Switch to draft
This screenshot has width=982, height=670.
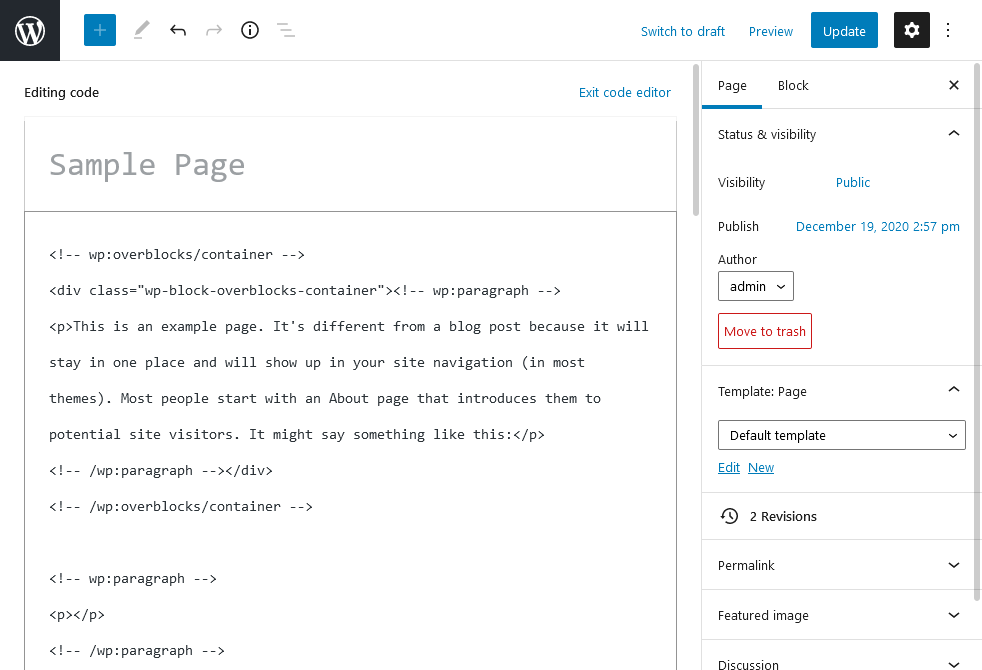(x=683, y=31)
